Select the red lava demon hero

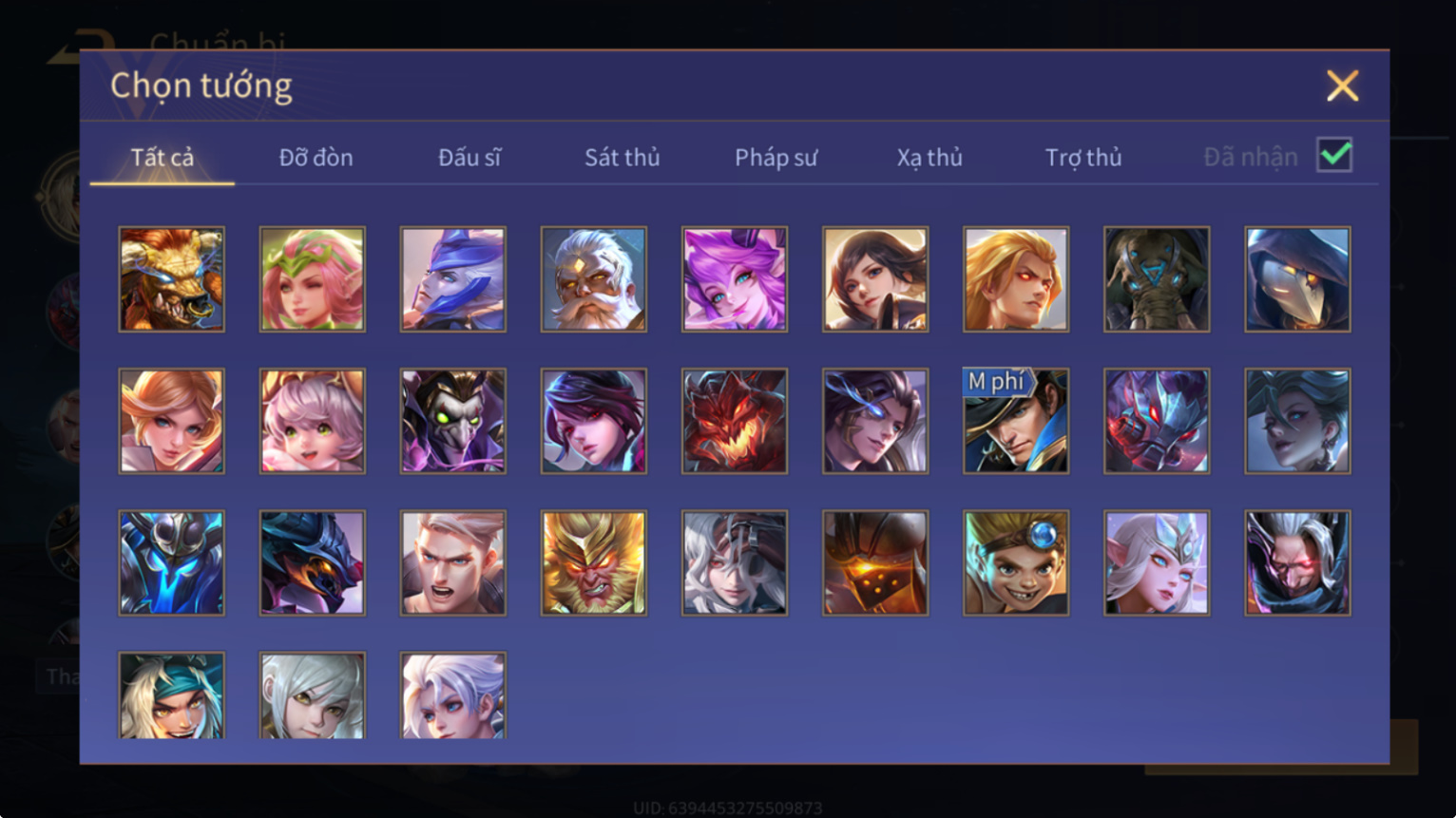tap(734, 421)
